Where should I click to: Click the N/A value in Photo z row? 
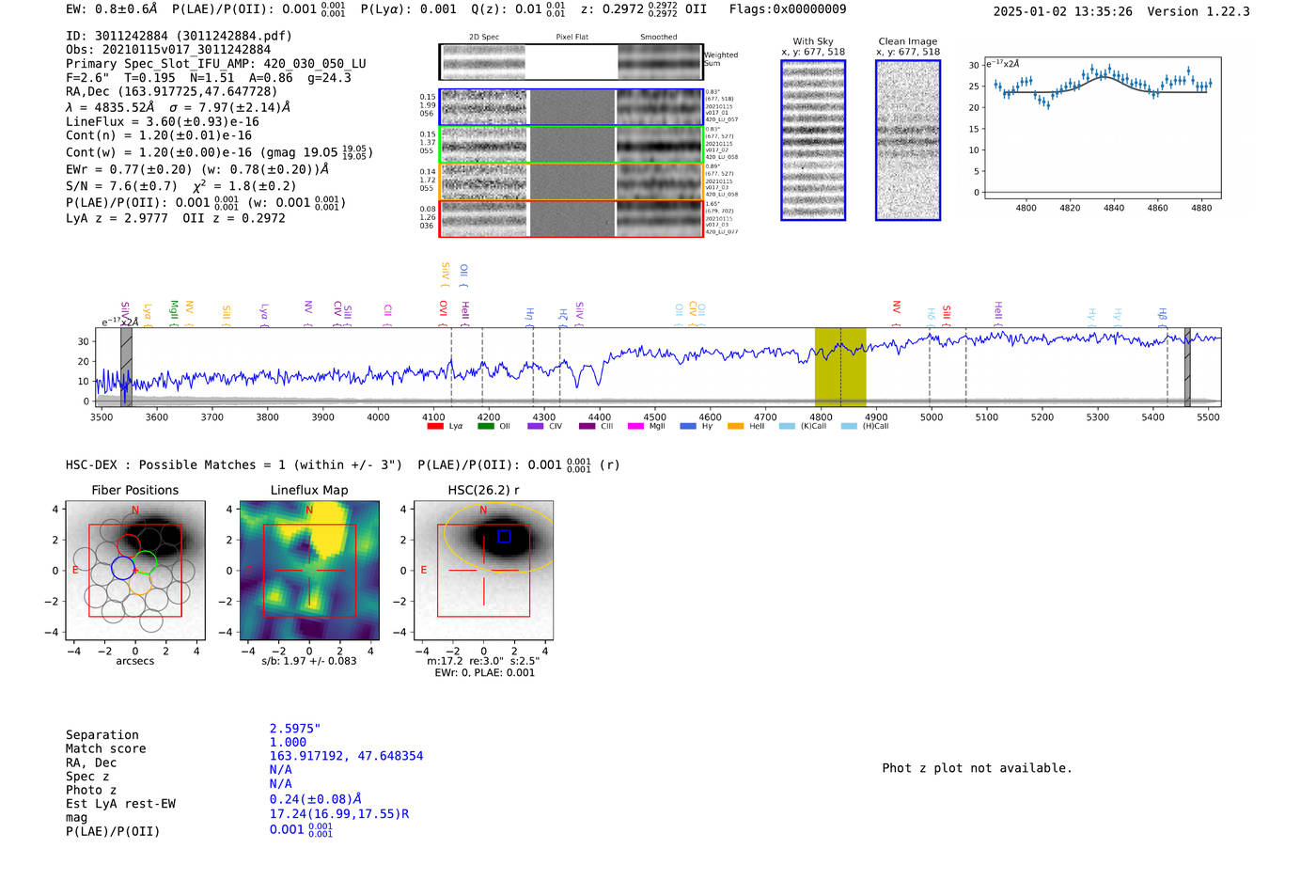click(280, 783)
